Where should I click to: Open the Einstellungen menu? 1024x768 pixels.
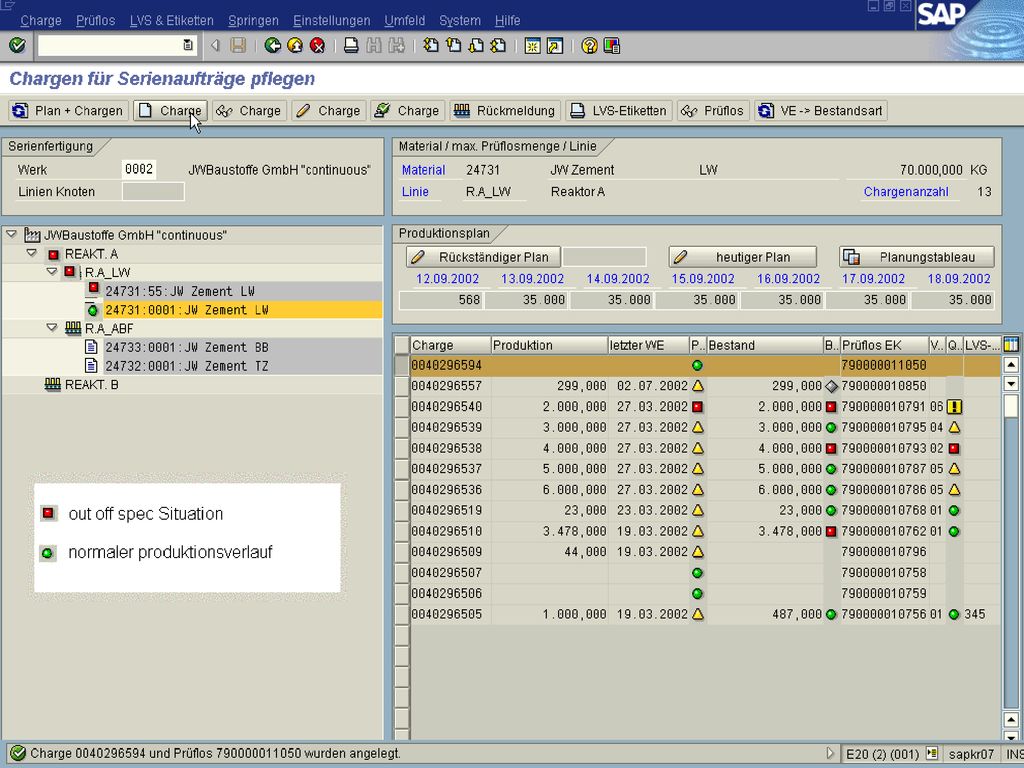(332, 21)
